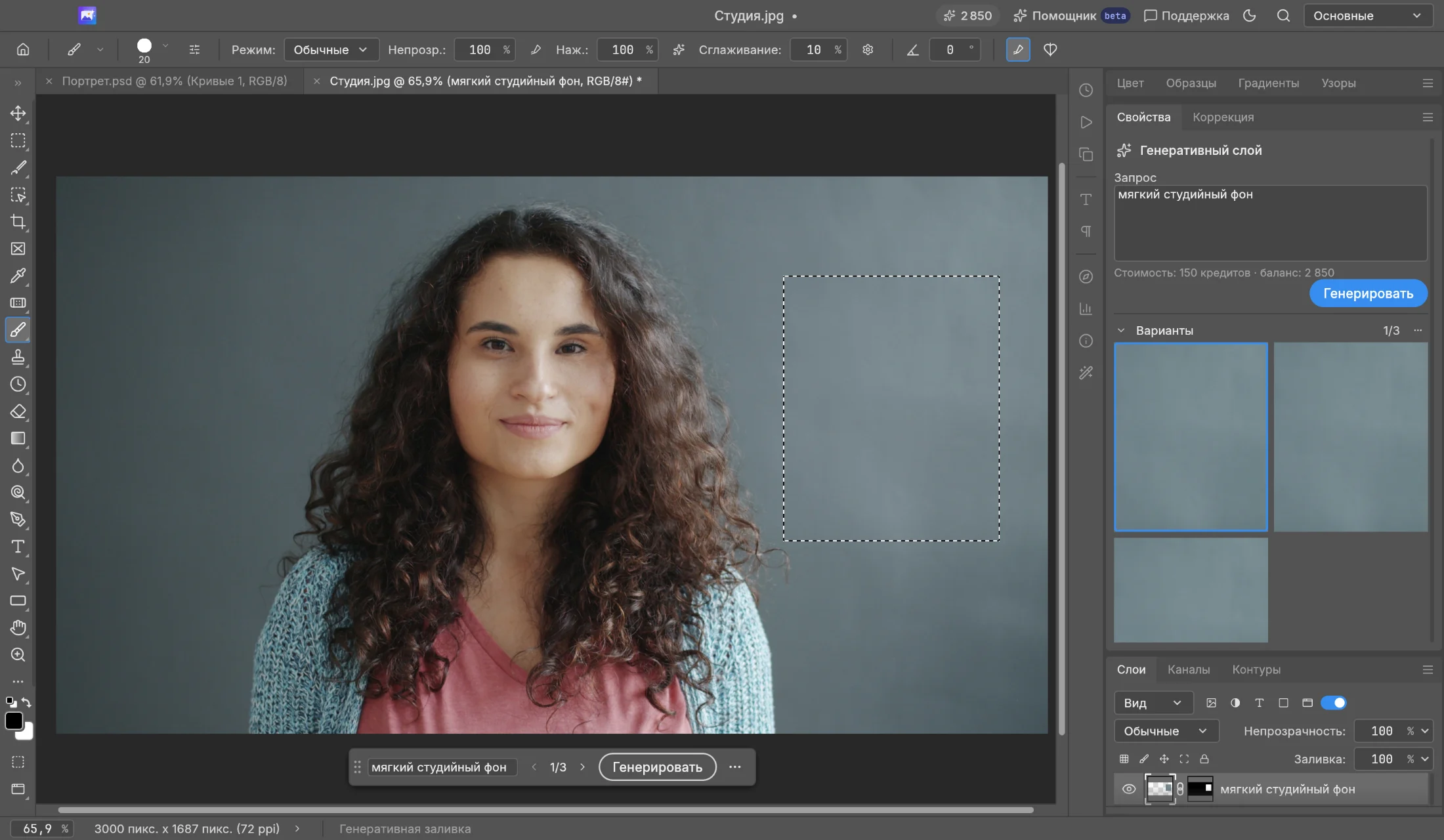Switch to the Коррекция tab
The image size is (1444, 840).
click(1223, 117)
